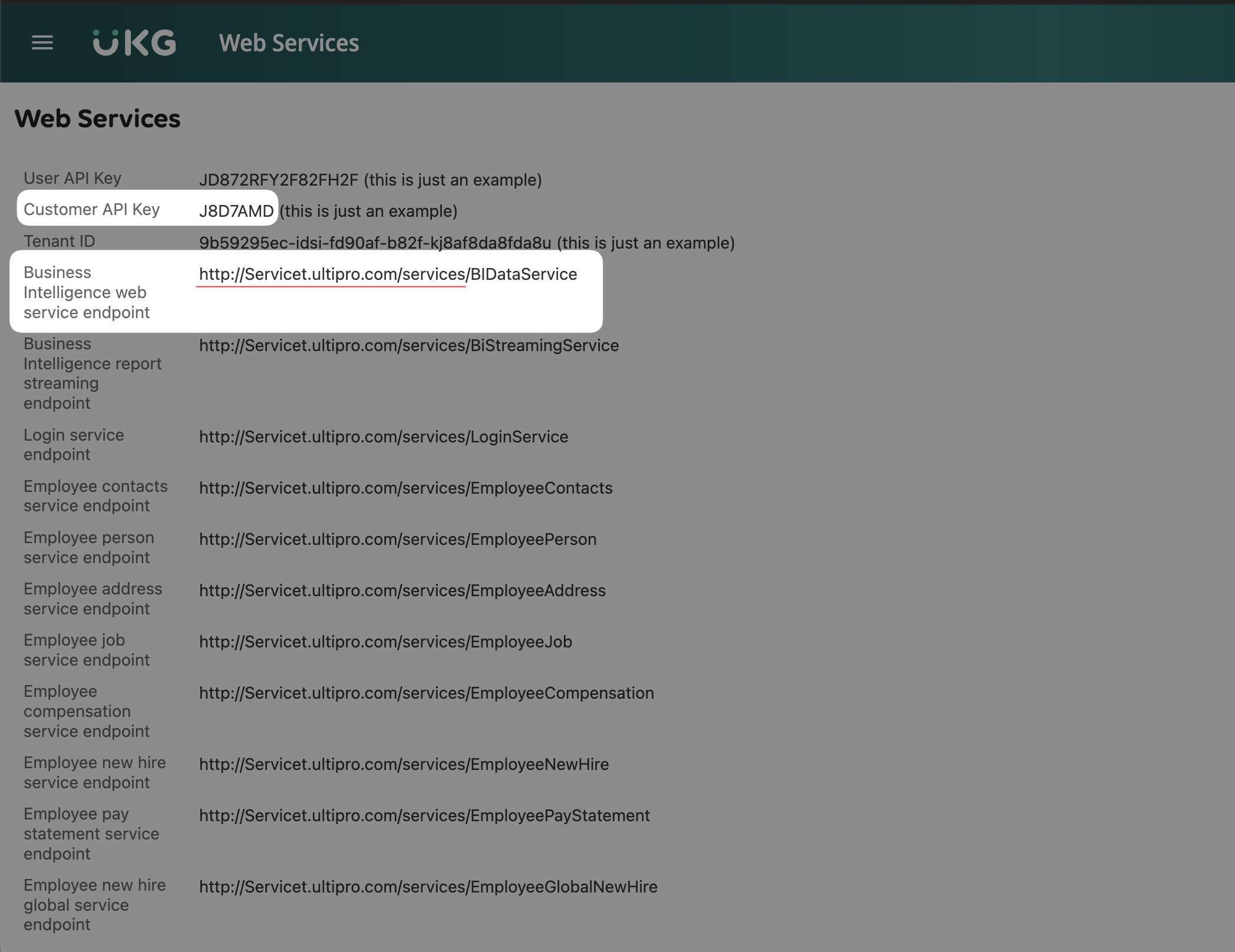Click the Web Services page heading
The image size is (1235, 952).
[97, 118]
